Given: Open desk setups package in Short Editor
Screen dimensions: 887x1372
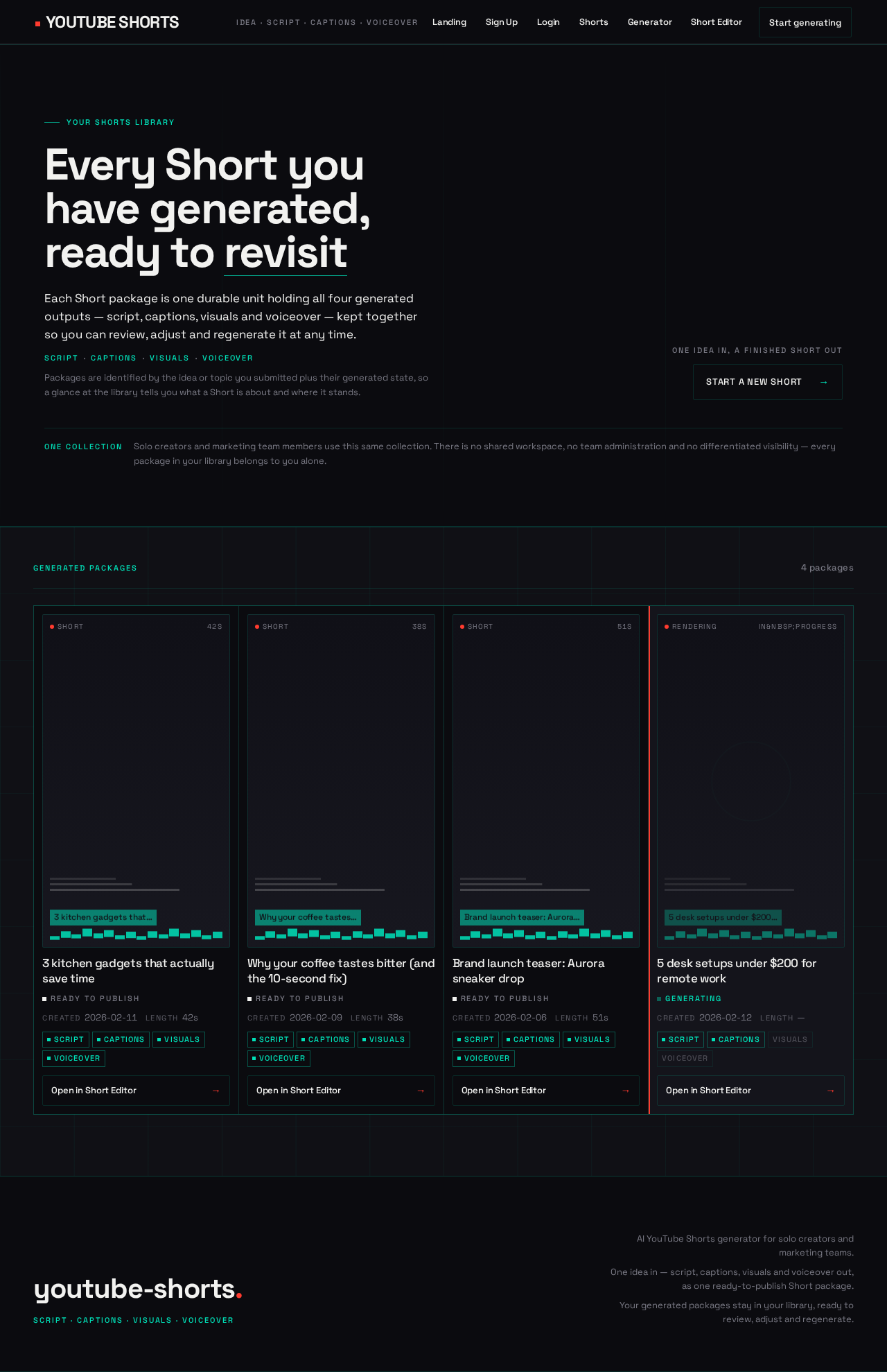Looking at the screenshot, I should 750,1091.
